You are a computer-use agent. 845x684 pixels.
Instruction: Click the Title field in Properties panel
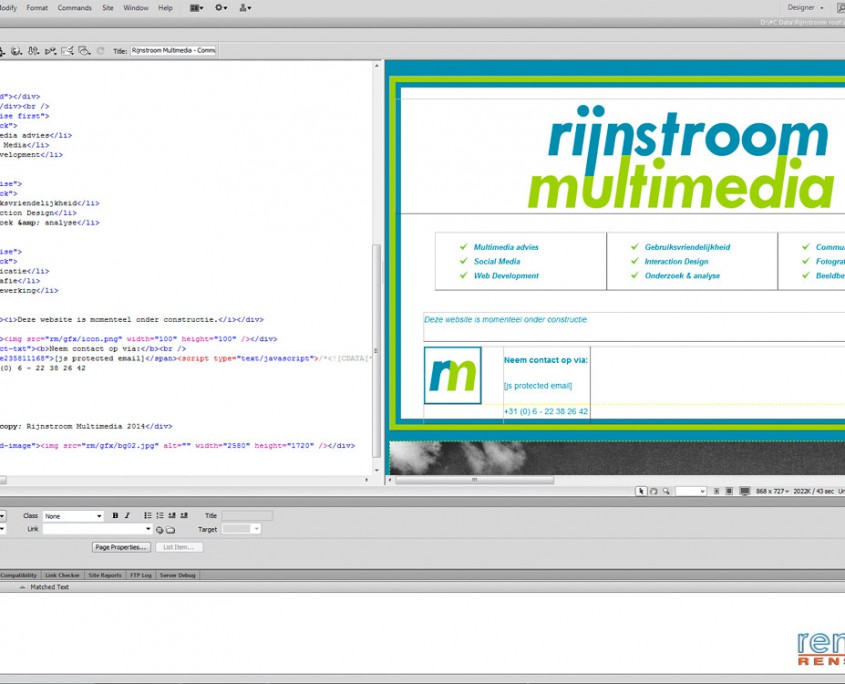point(247,516)
